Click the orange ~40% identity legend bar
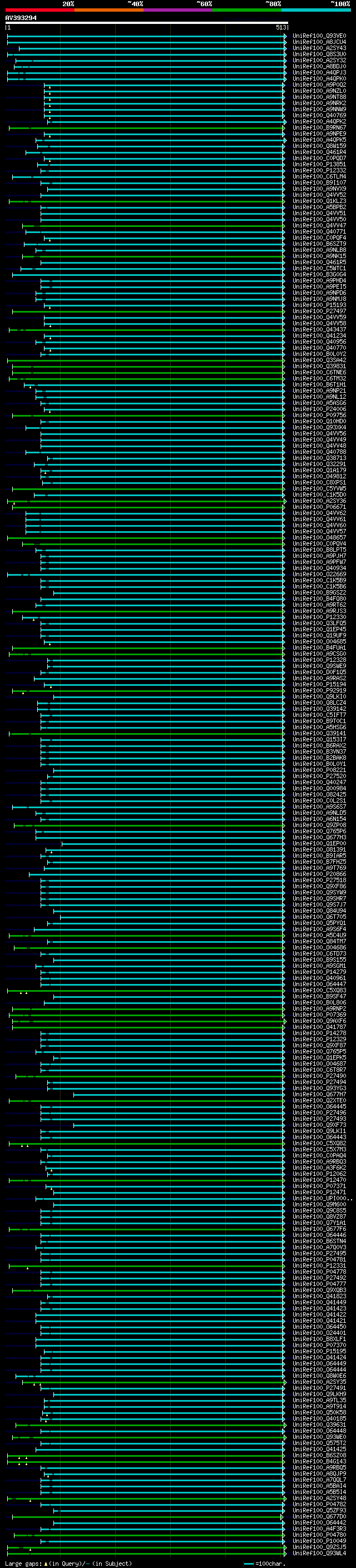Viewport: 356px width, 1568px height. click(109, 10)
